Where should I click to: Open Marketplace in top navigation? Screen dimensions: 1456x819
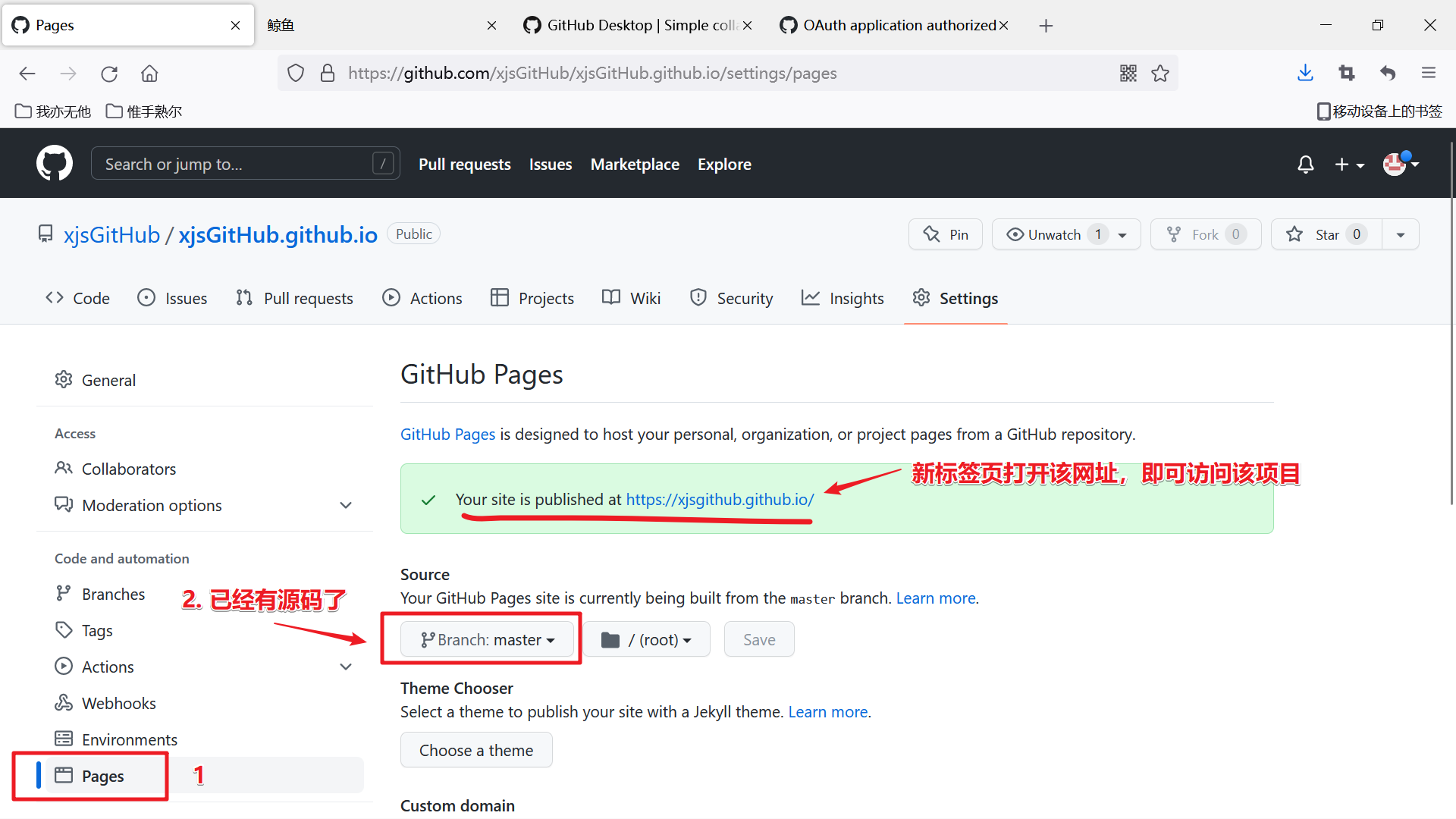pyautogui.click(x=635, y=165)
